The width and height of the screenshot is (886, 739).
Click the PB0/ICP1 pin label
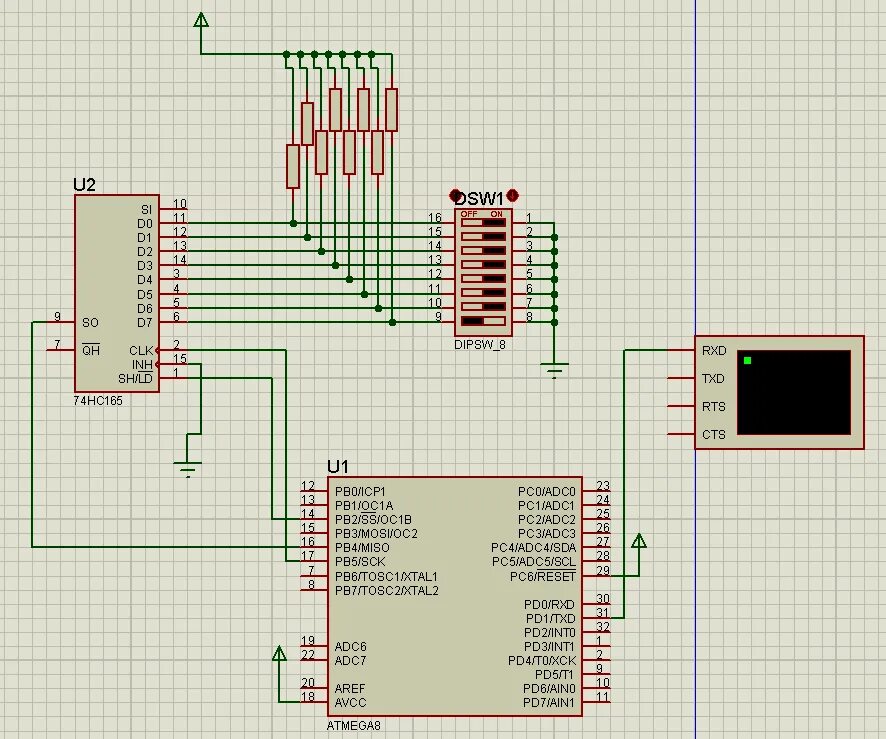pyautogui.click(x=361, y=492)
